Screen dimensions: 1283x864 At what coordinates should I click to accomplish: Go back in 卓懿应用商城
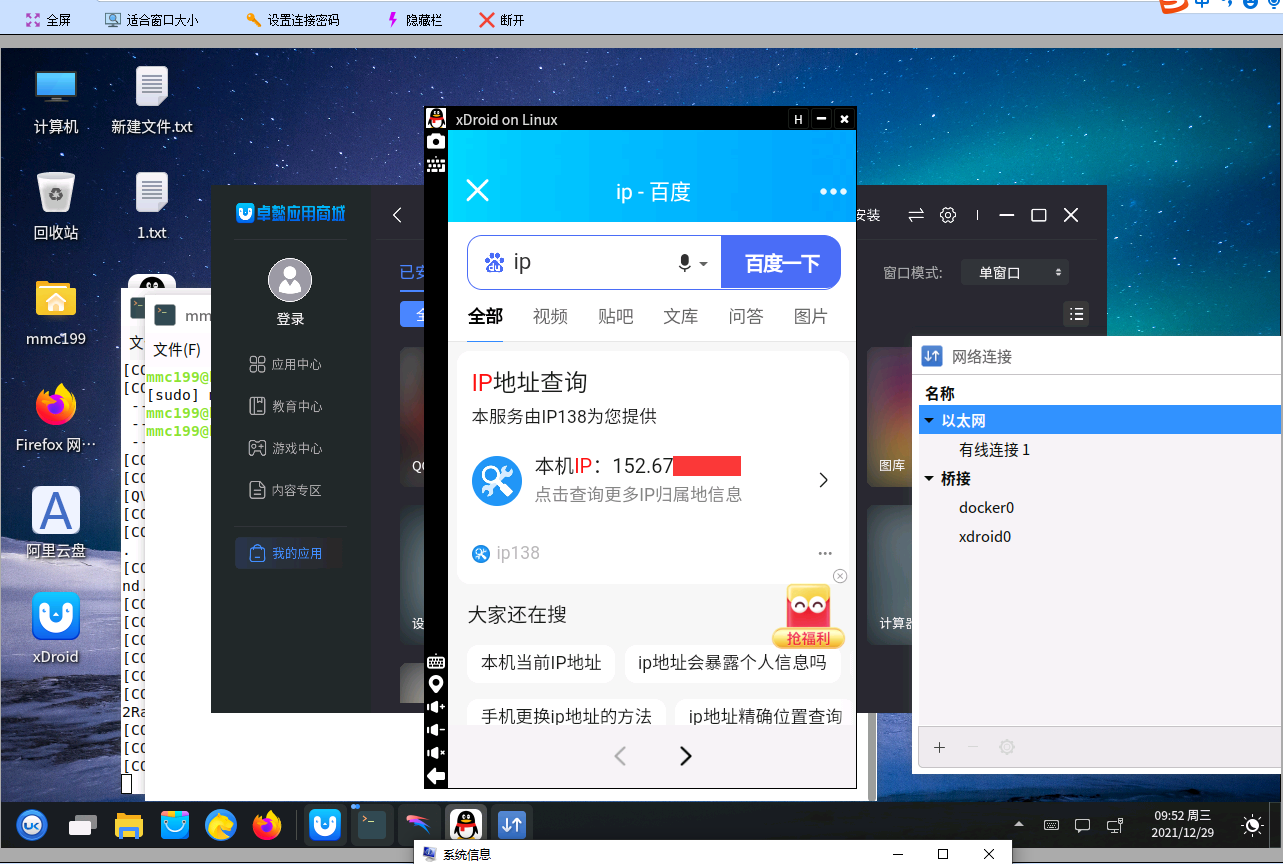(x=397, y=215)
